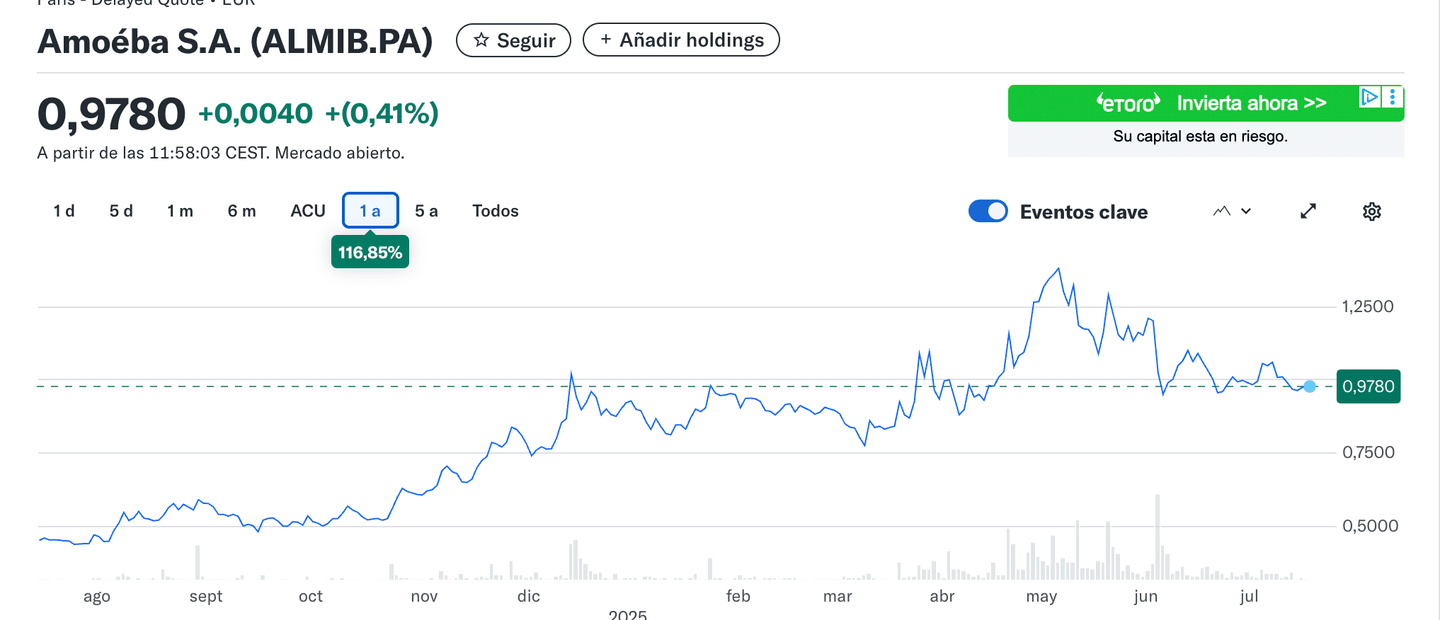Click the eToro Invierta ahora banner
Screen dimensions: 1440x620
tap(1180, 103)
